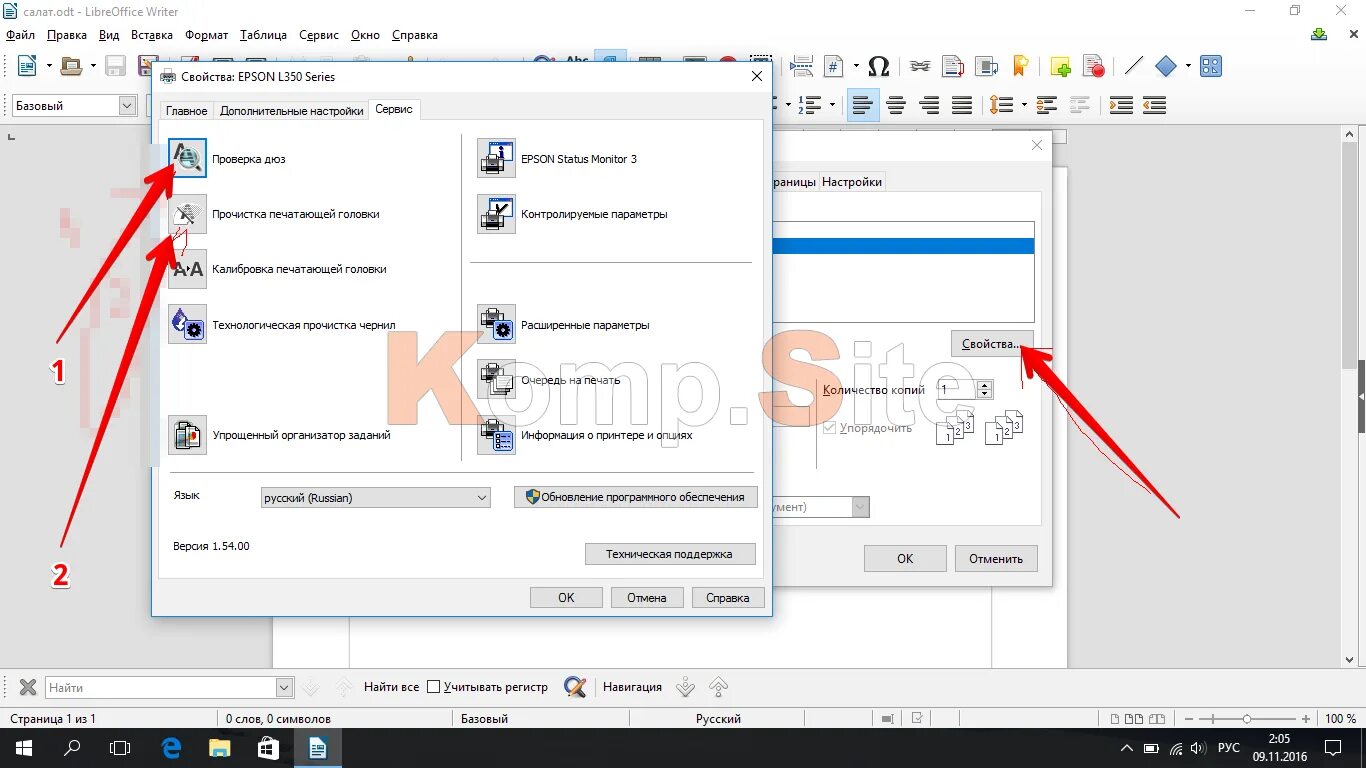1366x768 pixels.
Task: Open Find & Replace from search bar icon
Action: pyautogui.click(x=575, y=687)
